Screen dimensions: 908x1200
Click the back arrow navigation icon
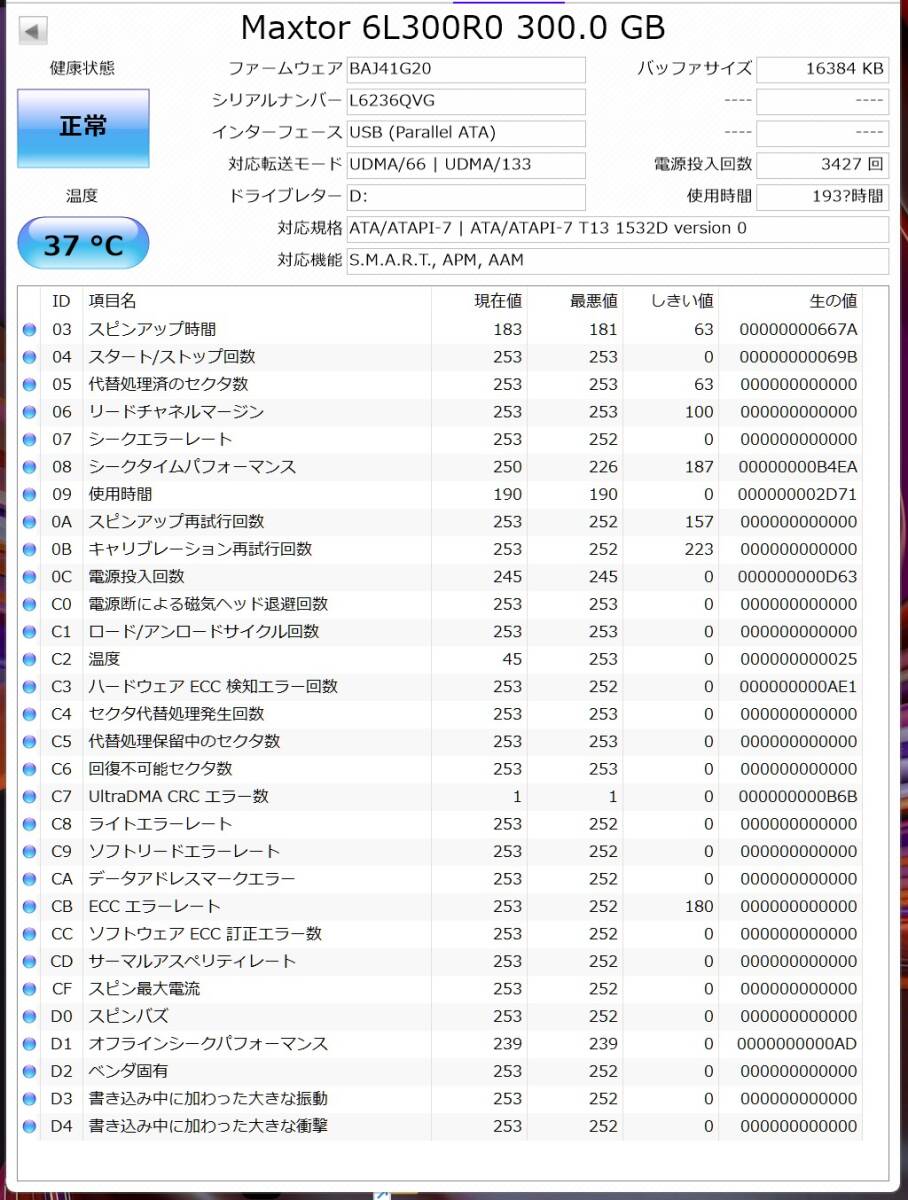33,31
